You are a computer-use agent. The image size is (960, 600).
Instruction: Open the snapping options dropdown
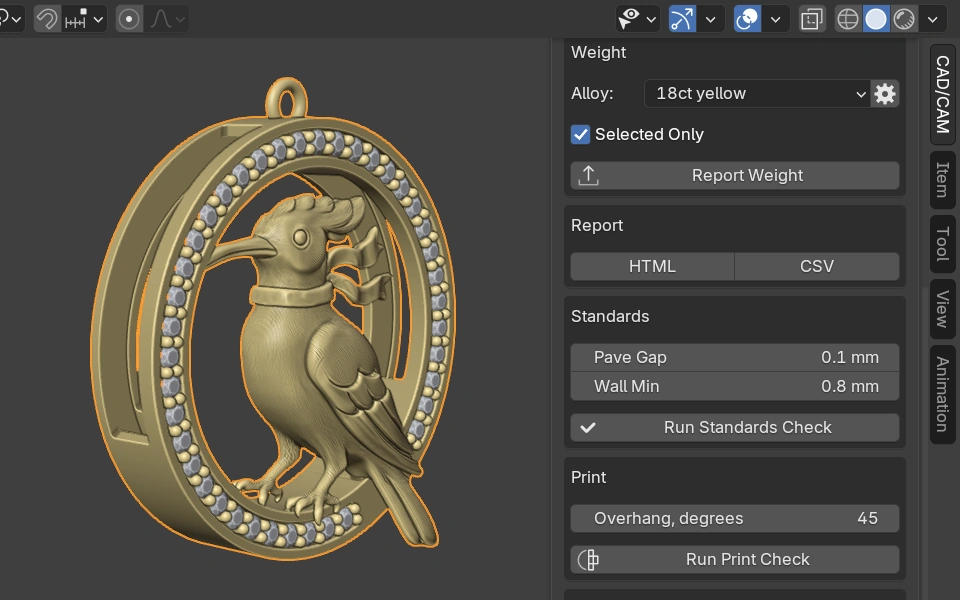click(x=84, y=19)
